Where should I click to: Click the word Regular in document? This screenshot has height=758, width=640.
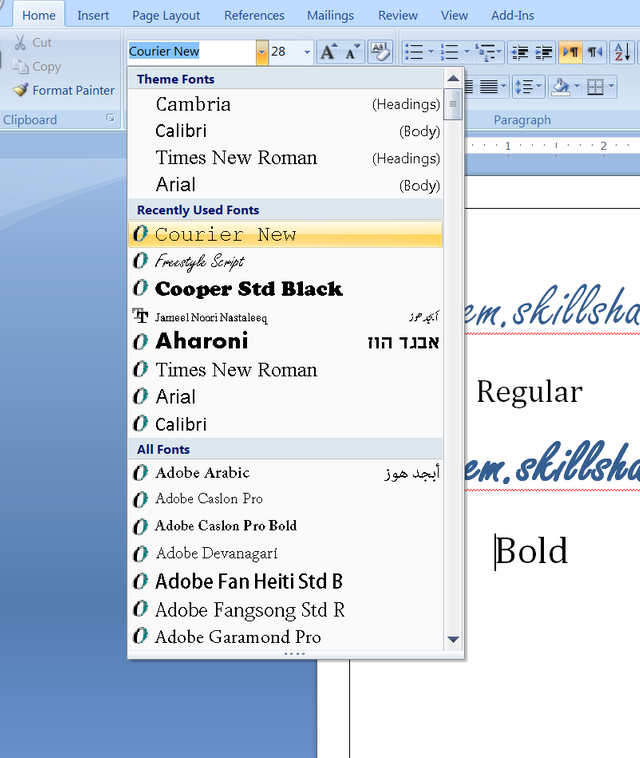pos(529,392)
